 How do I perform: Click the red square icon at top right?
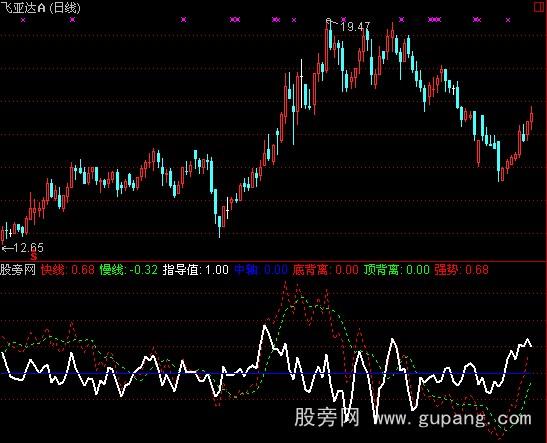point(540,7)
